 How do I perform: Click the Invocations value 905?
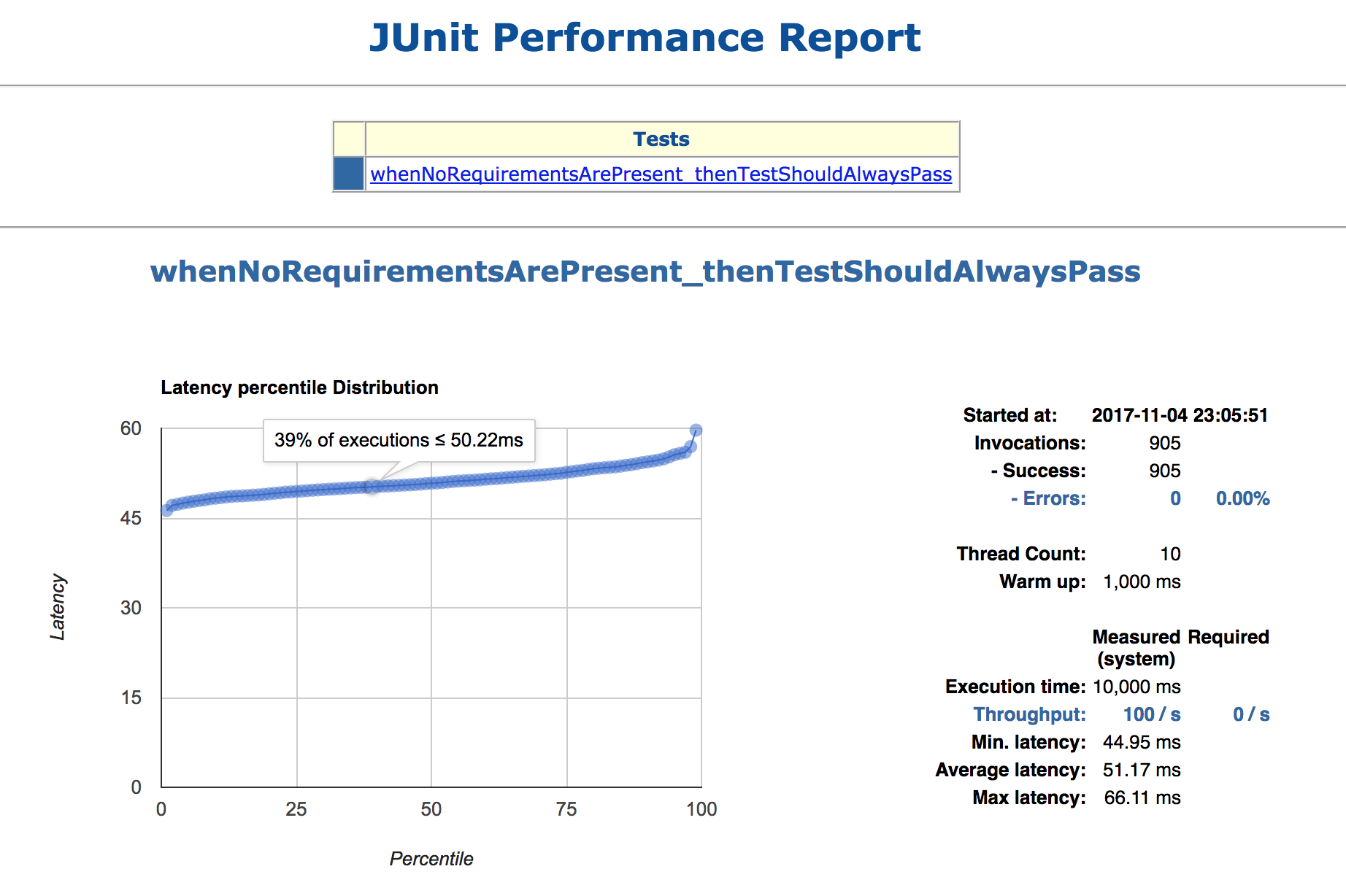click(1165, 443)
